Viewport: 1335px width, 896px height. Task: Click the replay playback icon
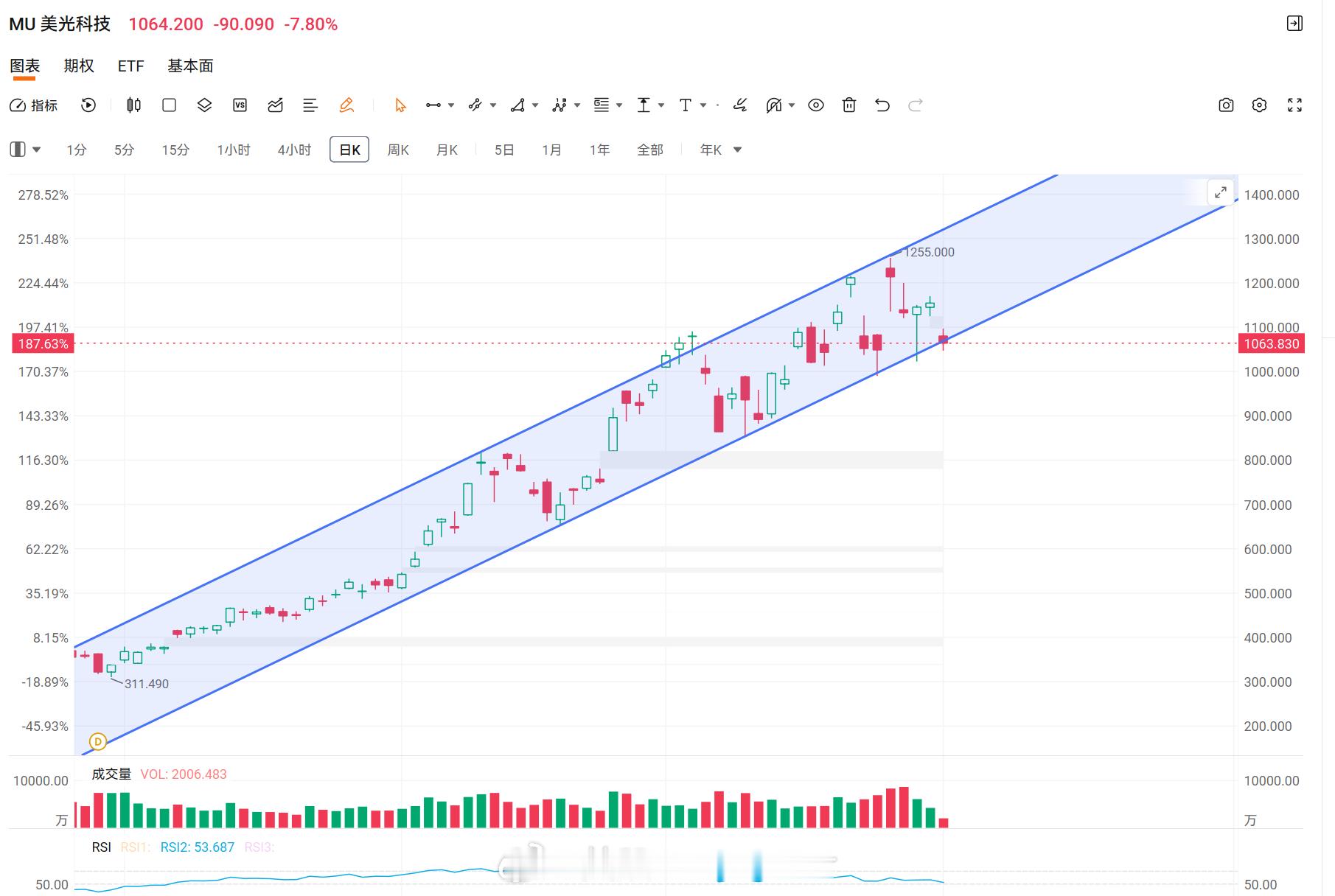[x=88, y=105]
